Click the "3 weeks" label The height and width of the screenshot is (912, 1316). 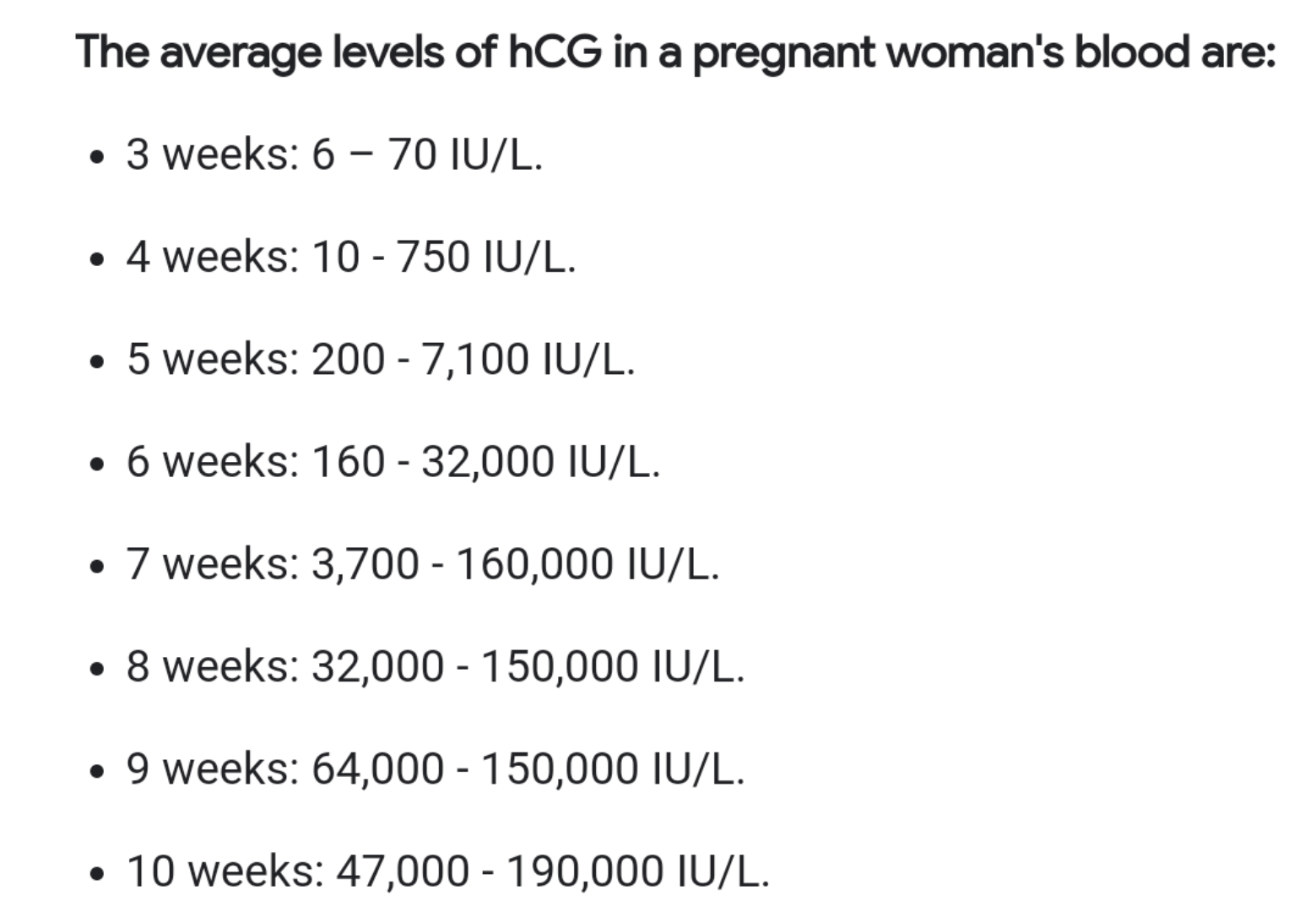pos(207,155)
